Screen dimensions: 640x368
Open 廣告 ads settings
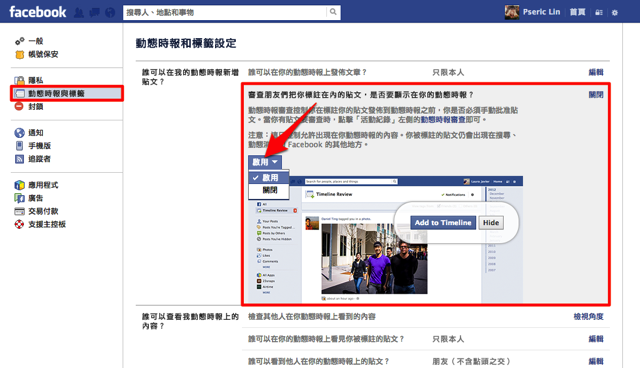36,198
